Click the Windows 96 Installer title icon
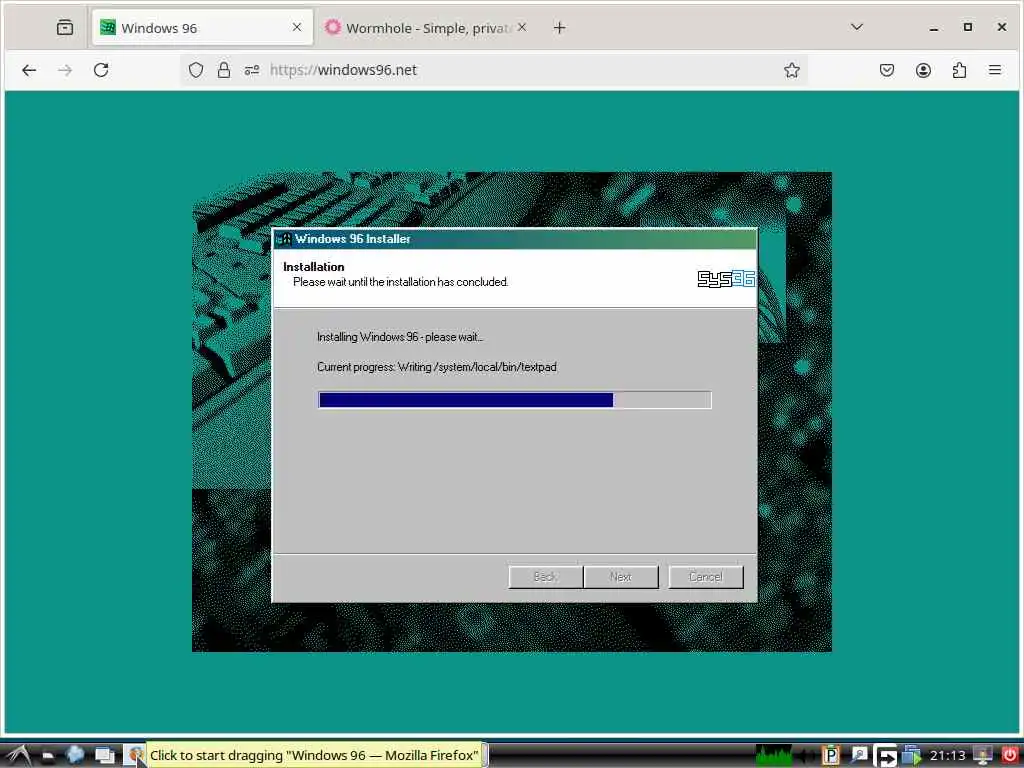This screenshot has height=768, width=1024. click(x=283, y=239)
